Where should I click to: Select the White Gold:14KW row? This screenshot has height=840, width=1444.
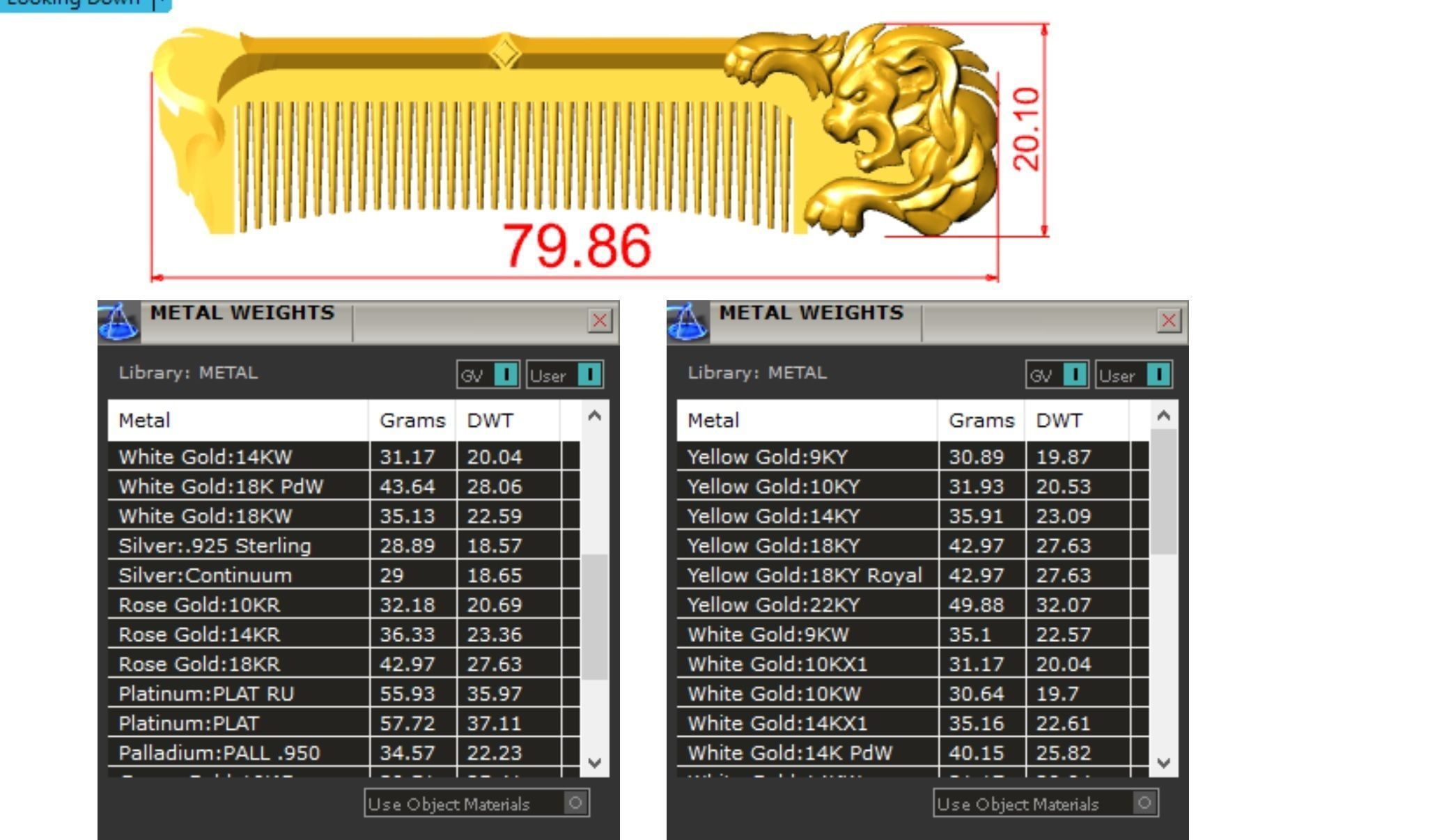click(343, 456)
